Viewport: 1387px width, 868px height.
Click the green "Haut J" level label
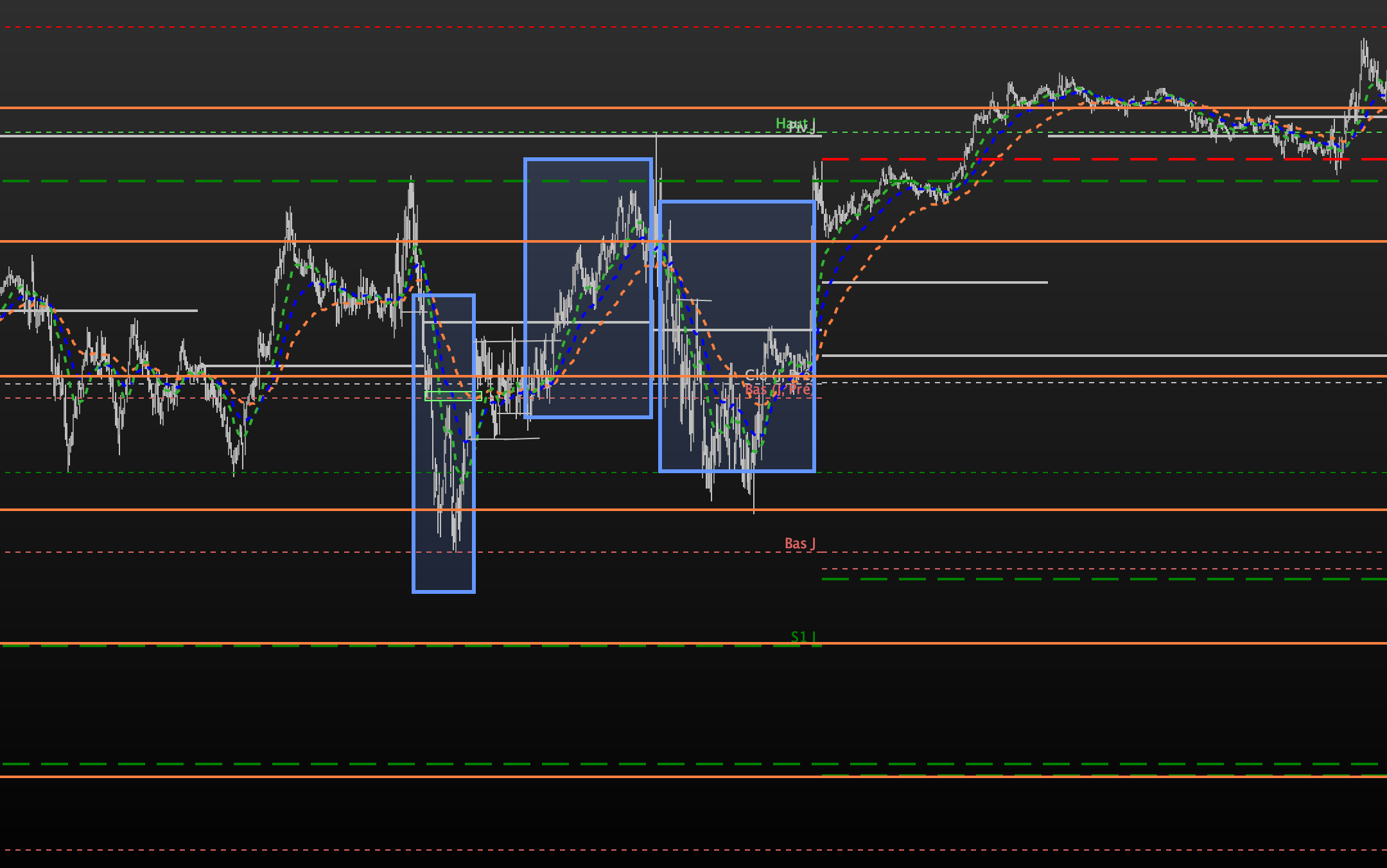(786, 123)
